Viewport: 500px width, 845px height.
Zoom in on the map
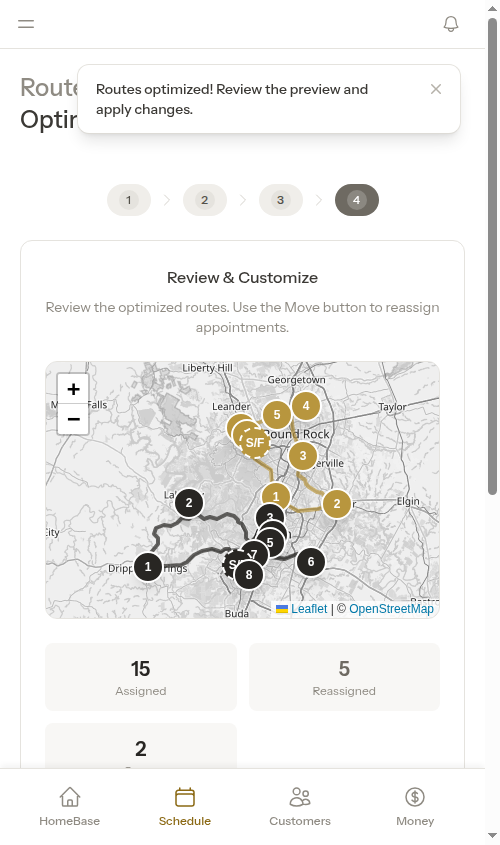[x=73, y=389]
